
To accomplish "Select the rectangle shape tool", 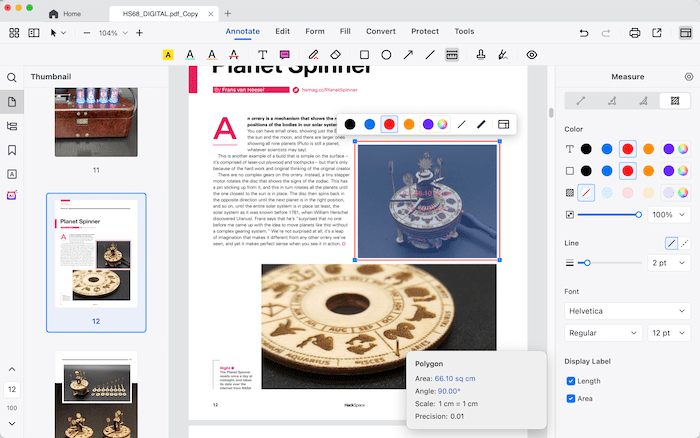I will [364, 54].
